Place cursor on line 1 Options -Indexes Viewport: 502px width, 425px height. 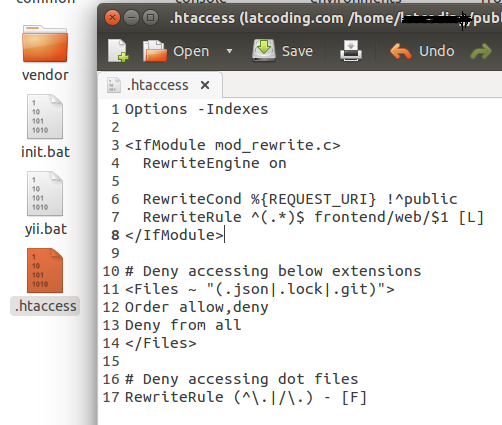[196, 109]
